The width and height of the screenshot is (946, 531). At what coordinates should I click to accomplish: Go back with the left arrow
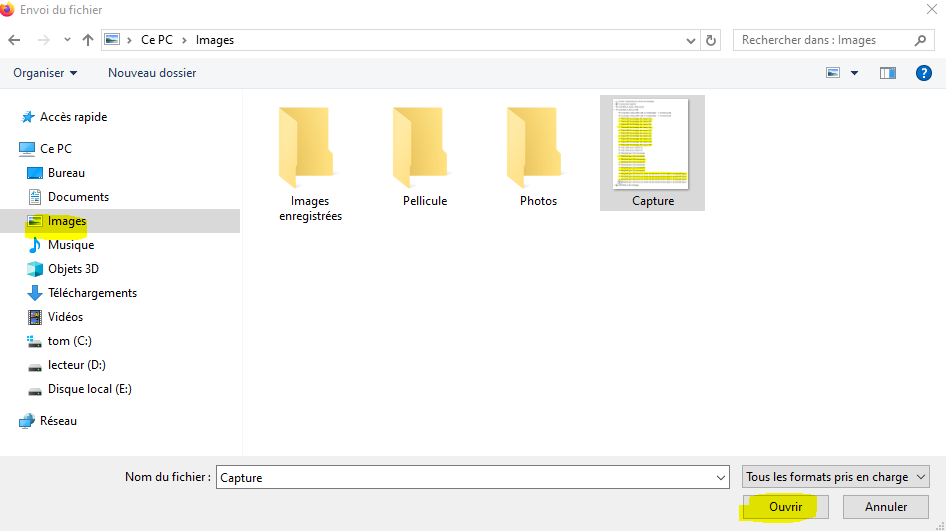click(x=14, y=40)
